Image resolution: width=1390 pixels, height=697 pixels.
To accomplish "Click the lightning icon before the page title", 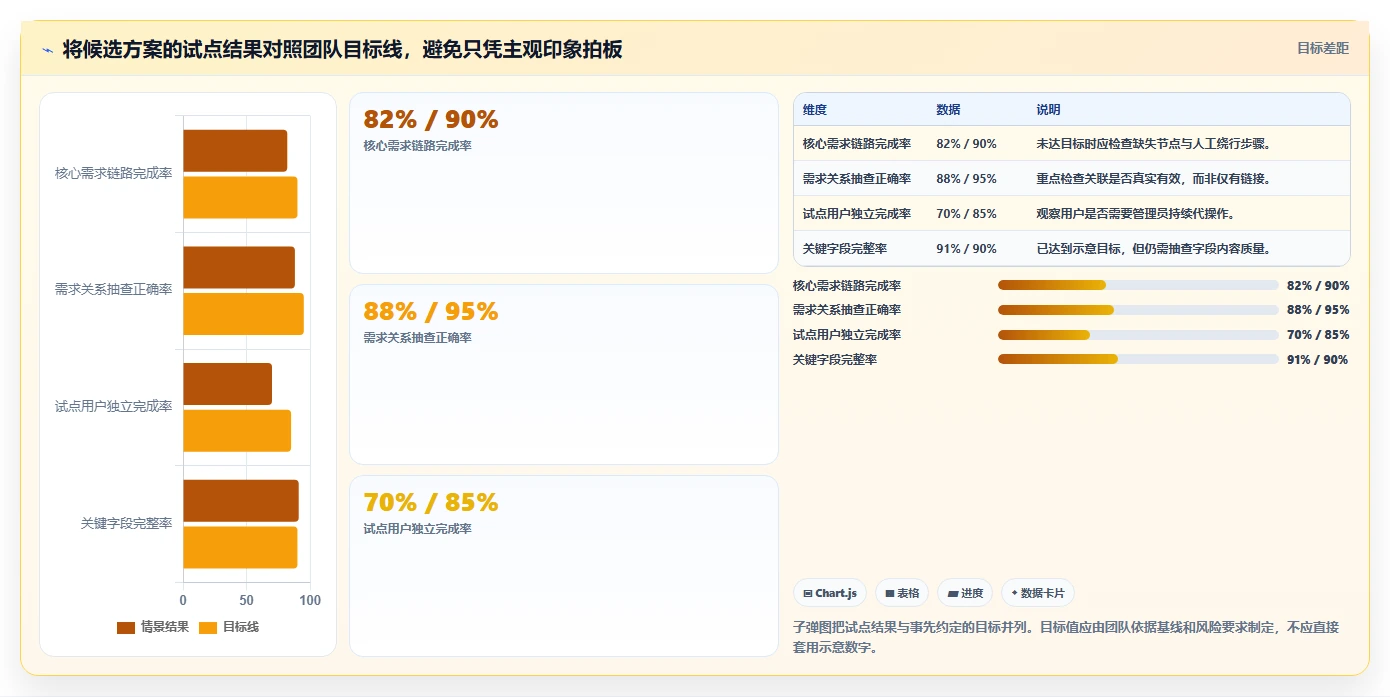I will click(47, 50).
